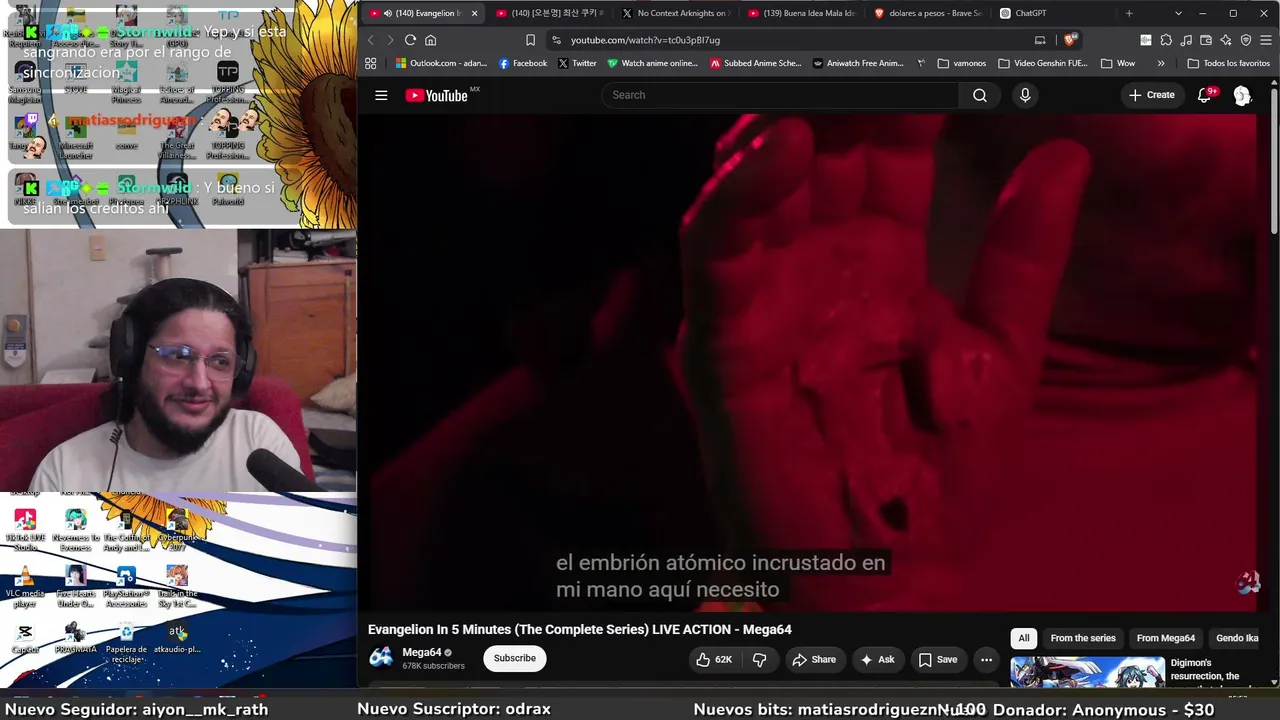Viewport: 1280px width, 720px height.
Task: Open the Wow bookmarks folder
Action: 1118,63
